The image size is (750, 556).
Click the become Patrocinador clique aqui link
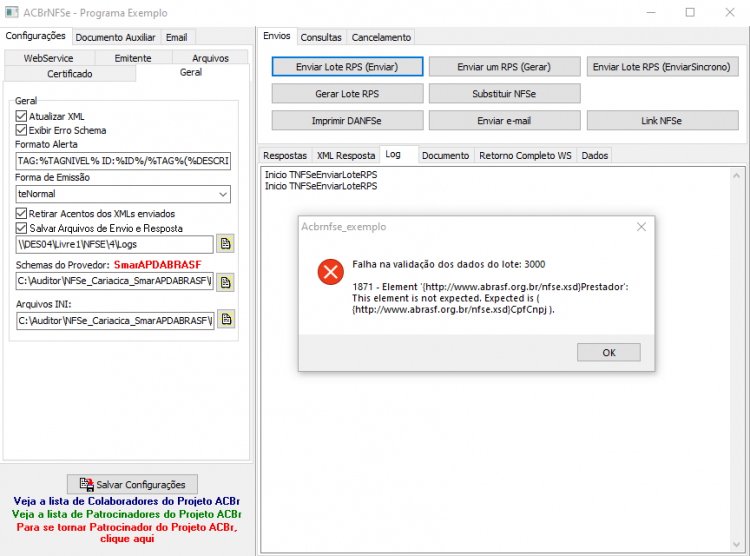127,533
